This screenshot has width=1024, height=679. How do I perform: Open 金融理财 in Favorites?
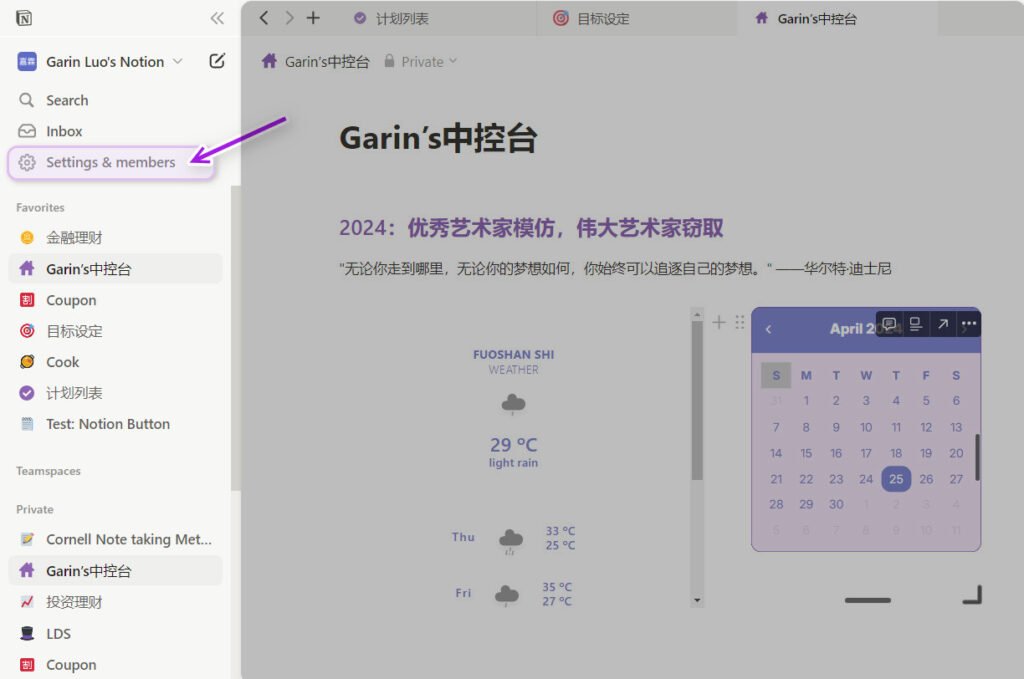pos(116,238)
